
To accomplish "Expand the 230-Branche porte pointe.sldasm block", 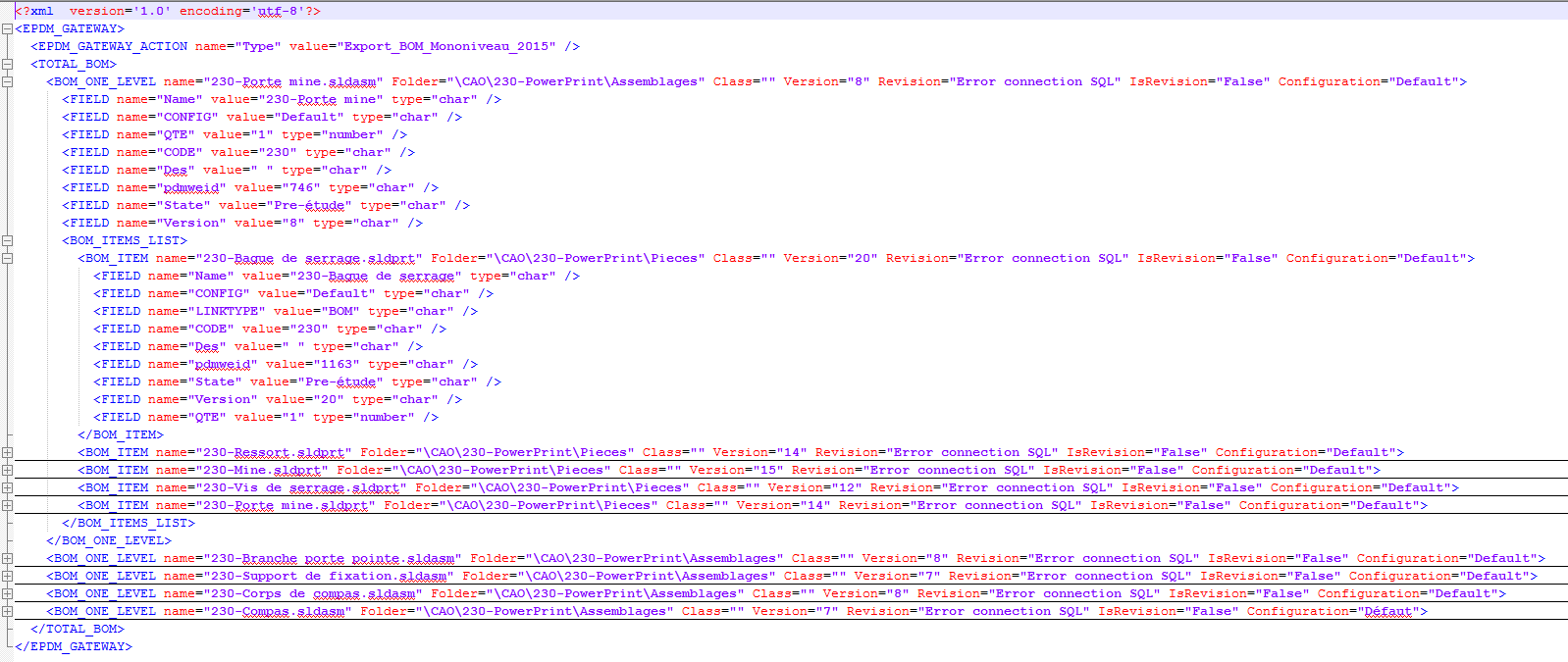I will pyautogui.click(x=7, y=558).
